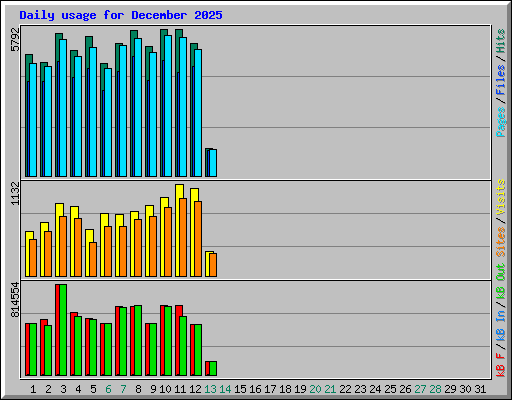Click weekend day 13 label
Image resolution: width=512 pixels, height=400 pixels.
tap(210, 389)
